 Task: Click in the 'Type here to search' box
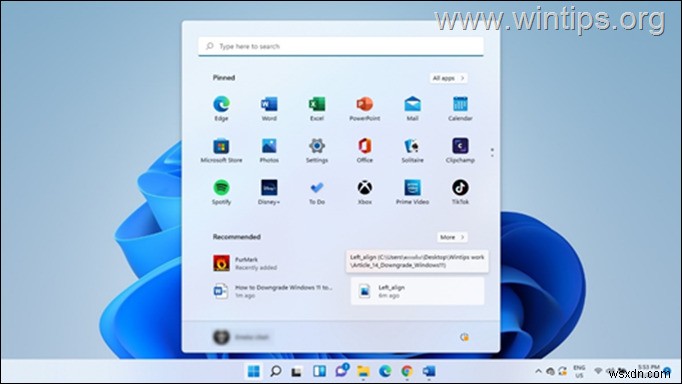[x=341, y=46]
